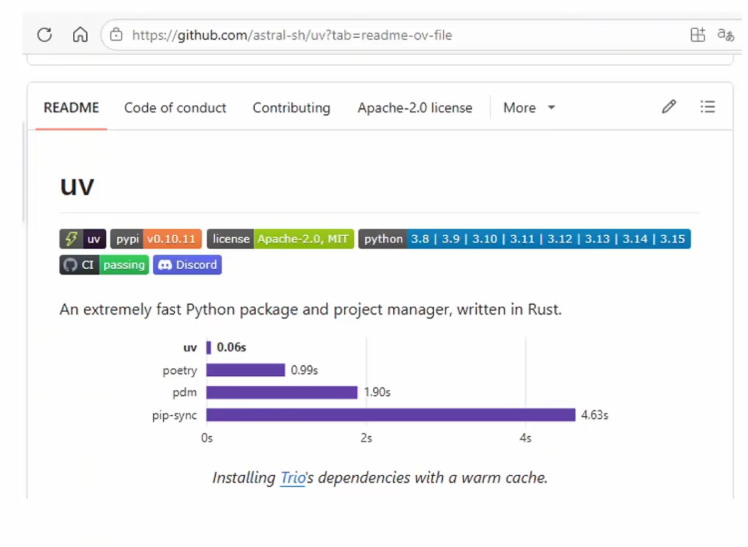This screenshot has width=748, height=547.
Task: Go to the browser home page icon
Action: [80, 35]
